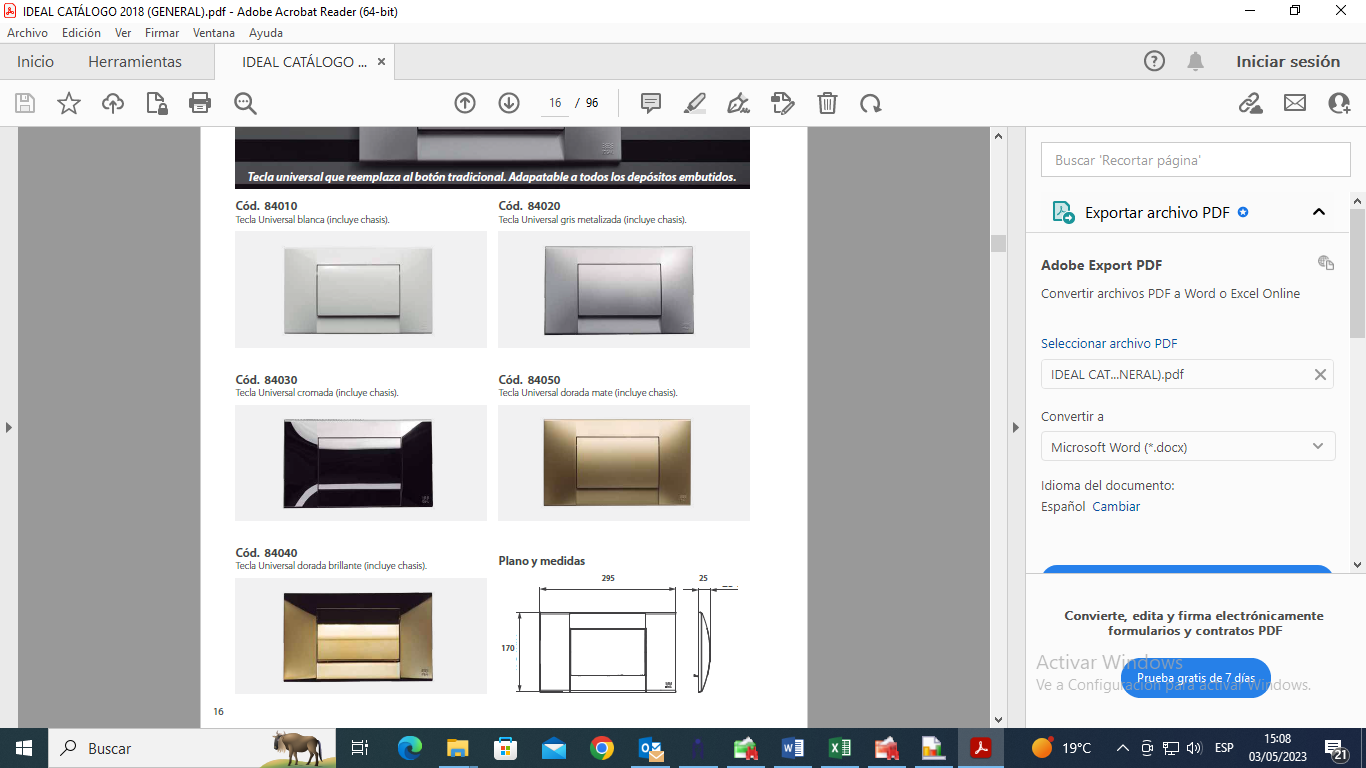Open the find text magnifier icon
The height and width of the screenshot is (768, 1366).
tap(245, 103)
